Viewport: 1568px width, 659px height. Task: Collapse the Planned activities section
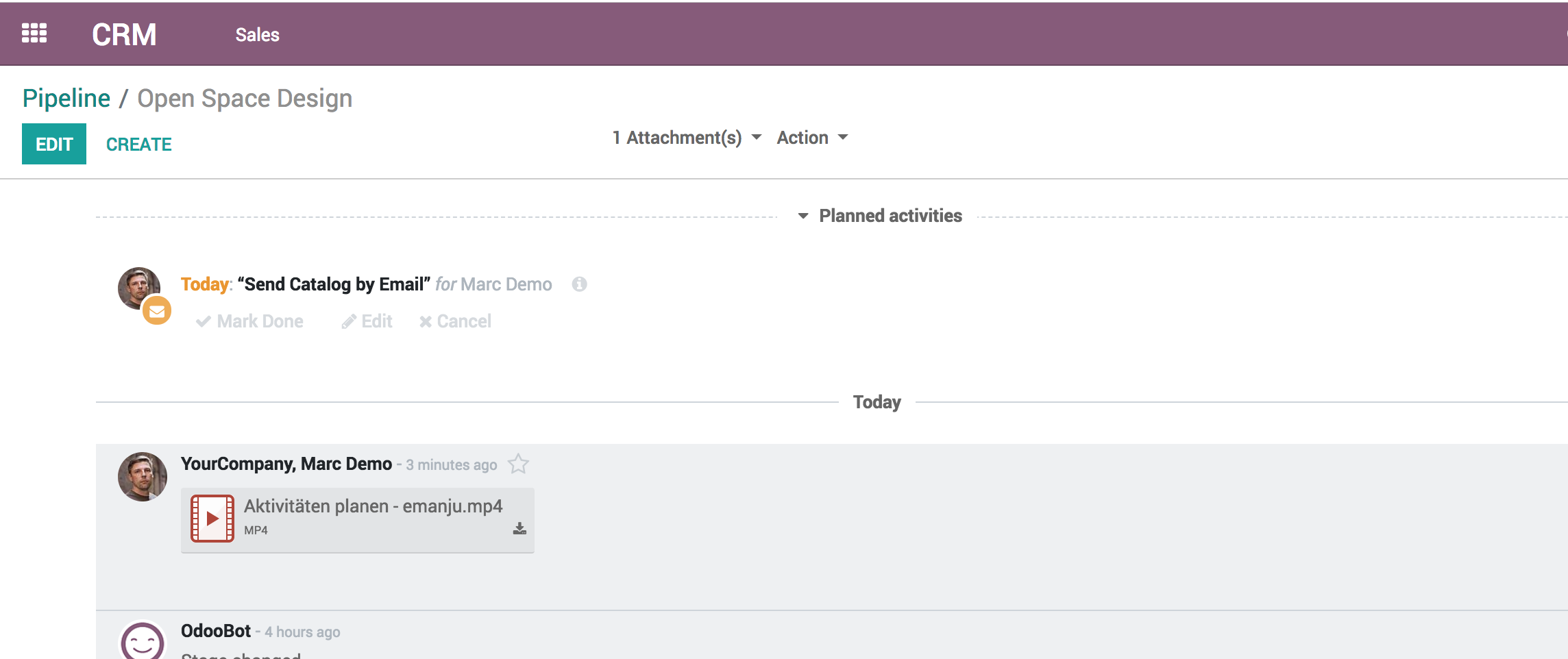tap(803, 215)
